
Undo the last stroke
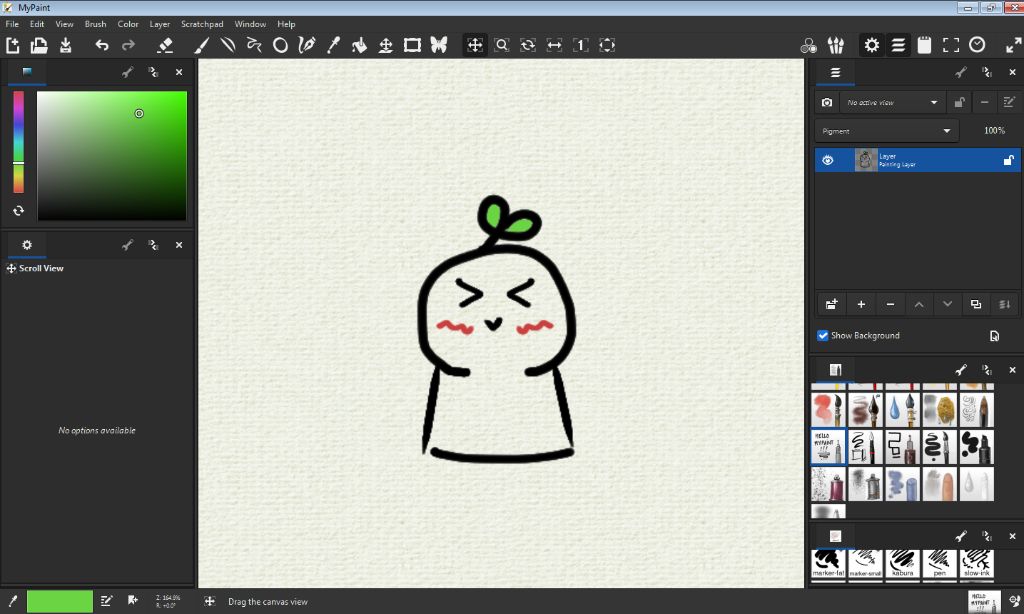click(101, 45)
